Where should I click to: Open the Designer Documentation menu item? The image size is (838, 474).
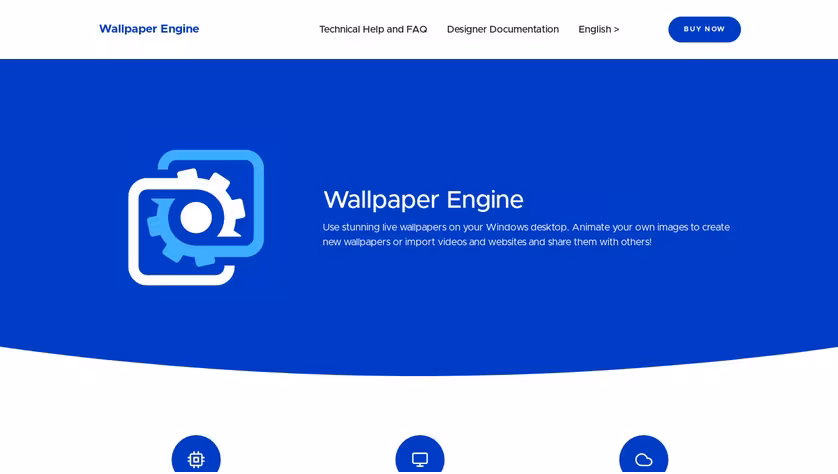503,29
